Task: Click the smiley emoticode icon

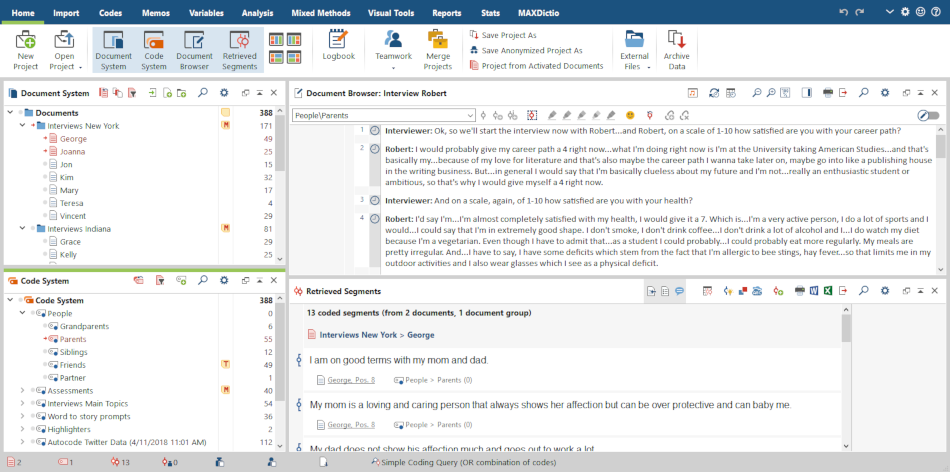Action: [630, 115]
